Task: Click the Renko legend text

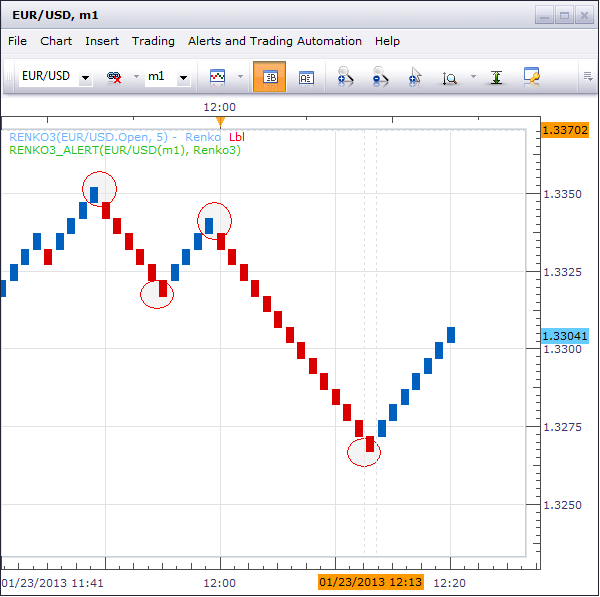Action: click(203, 137)
